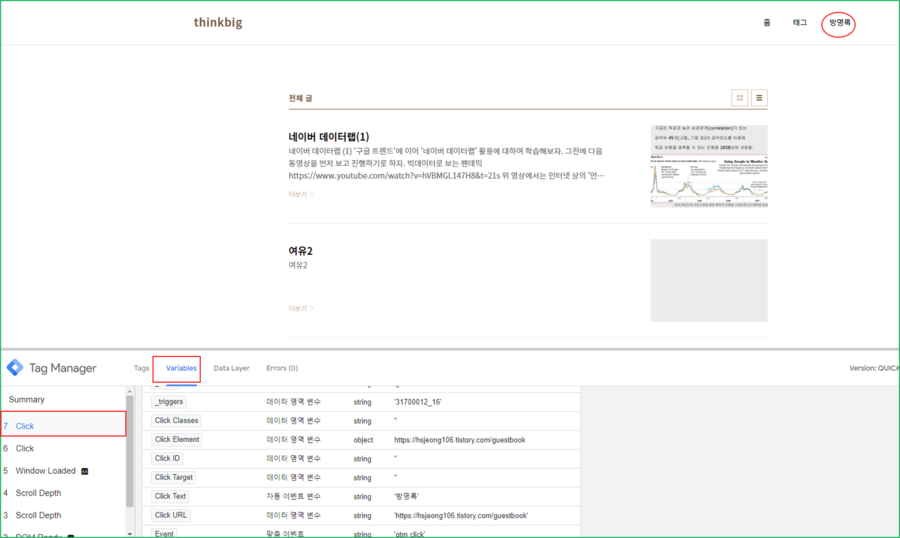Click the Click URL variable name
Image resolution: width=900 pixels, height=538 pixels.
click(170, 516)
